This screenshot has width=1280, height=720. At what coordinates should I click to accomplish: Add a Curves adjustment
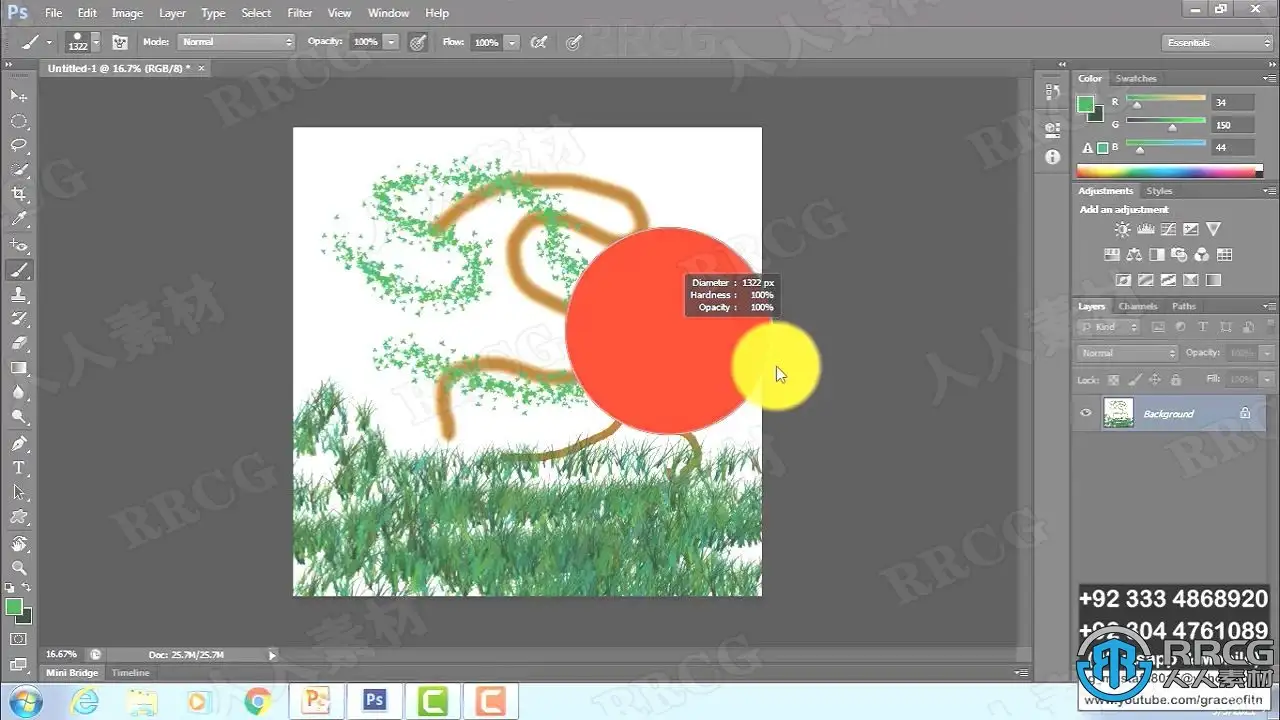point(1168,230)
